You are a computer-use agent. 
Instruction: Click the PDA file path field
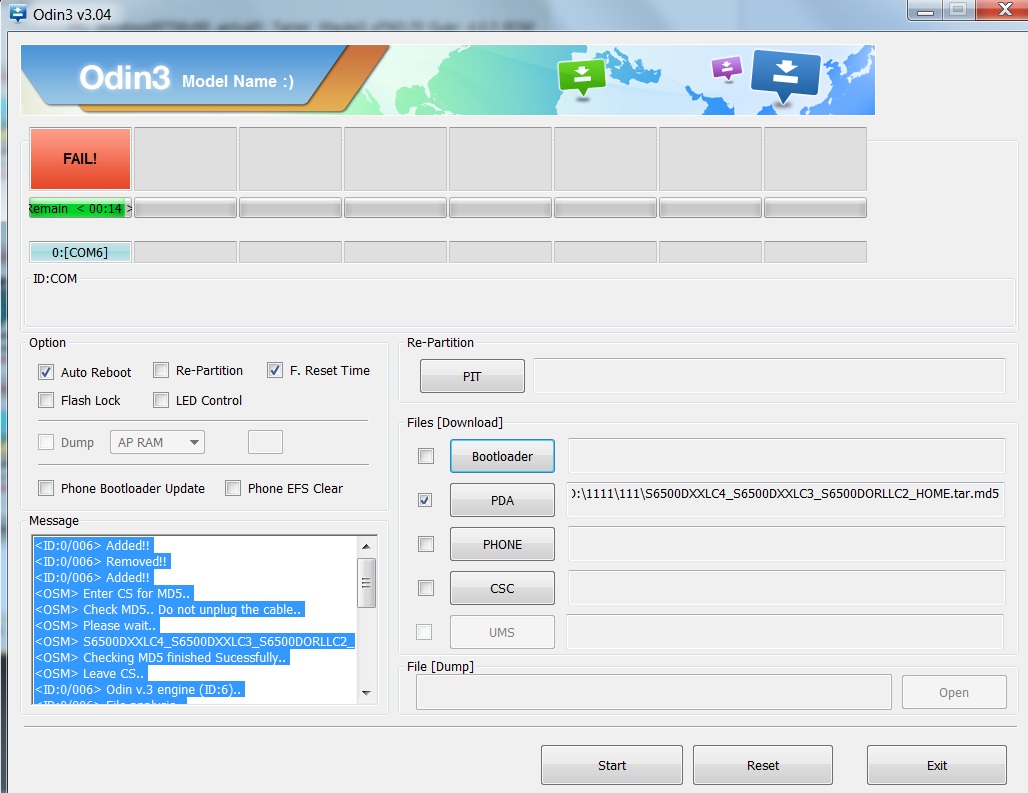click(x=785, y=500)
